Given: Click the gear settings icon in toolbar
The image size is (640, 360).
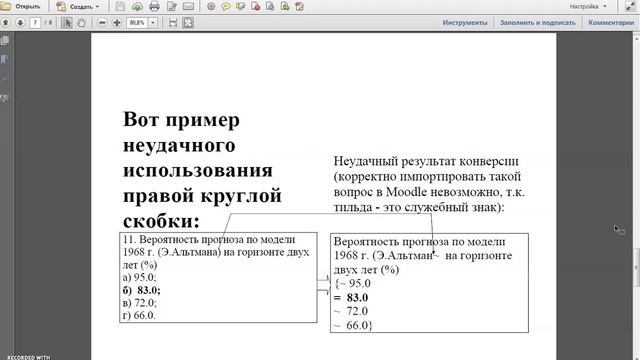Looking at the screenshot, I should click(x=211, y=7).
